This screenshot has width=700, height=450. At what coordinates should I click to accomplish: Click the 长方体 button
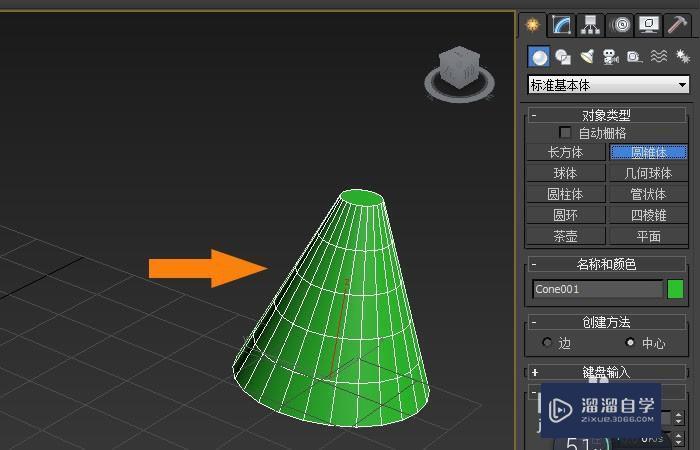(566, 152)
